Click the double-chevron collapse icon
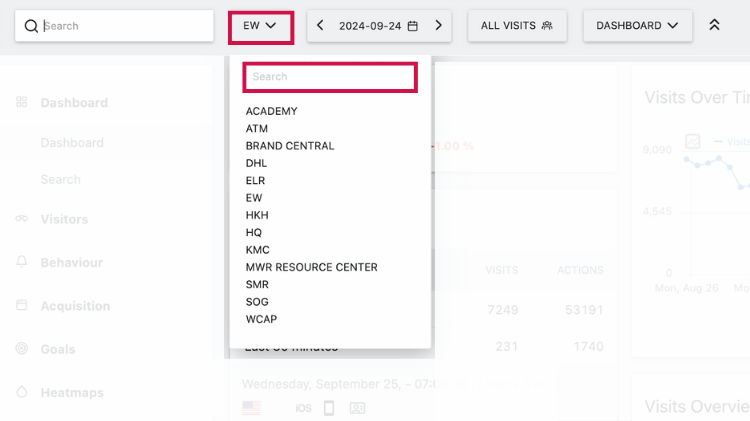Viewport: 750px width, 421px height. point(714,26)
